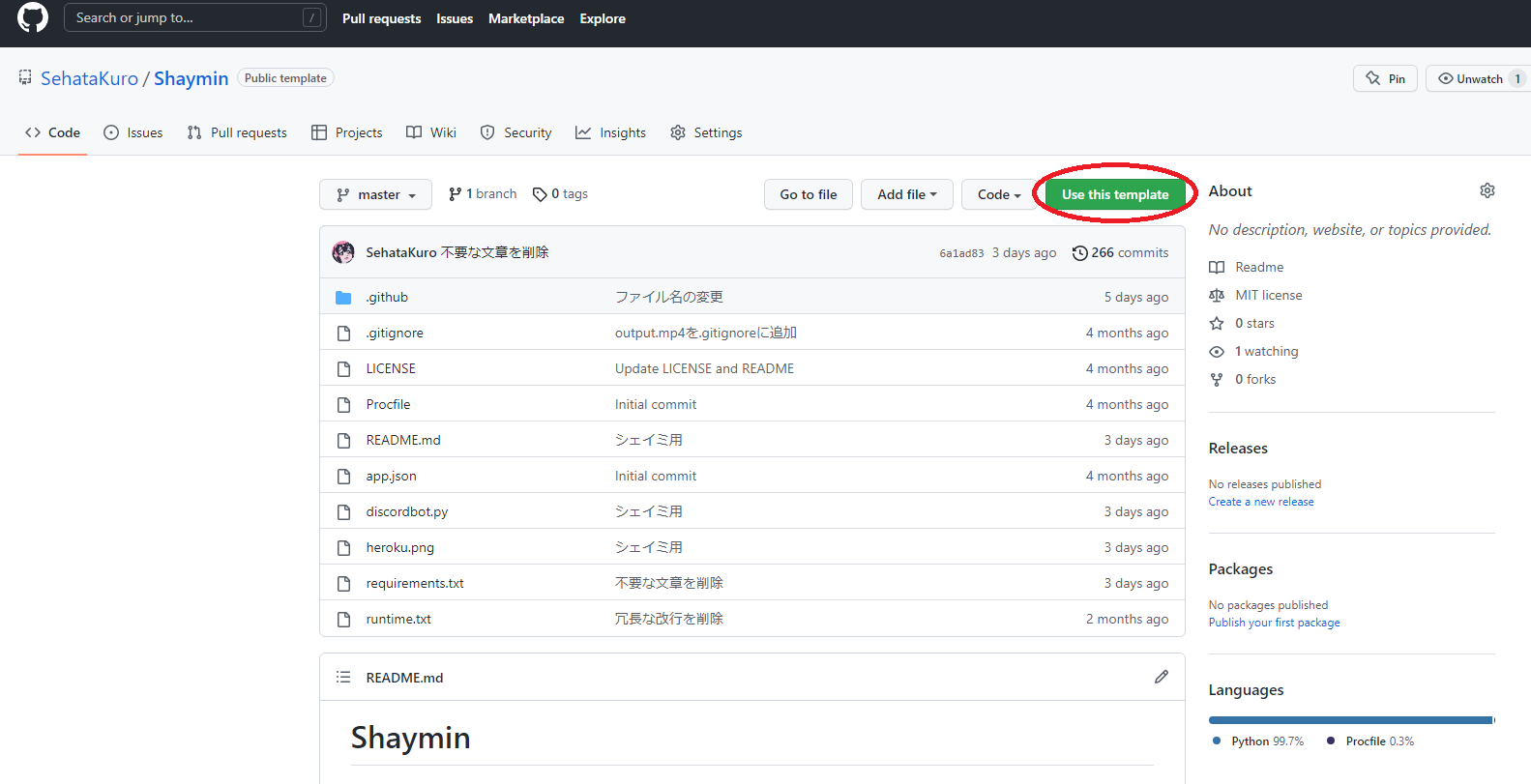Click the SehataKuro commit author avatar
Screen dimensions: 1531x784
[343, 252]
